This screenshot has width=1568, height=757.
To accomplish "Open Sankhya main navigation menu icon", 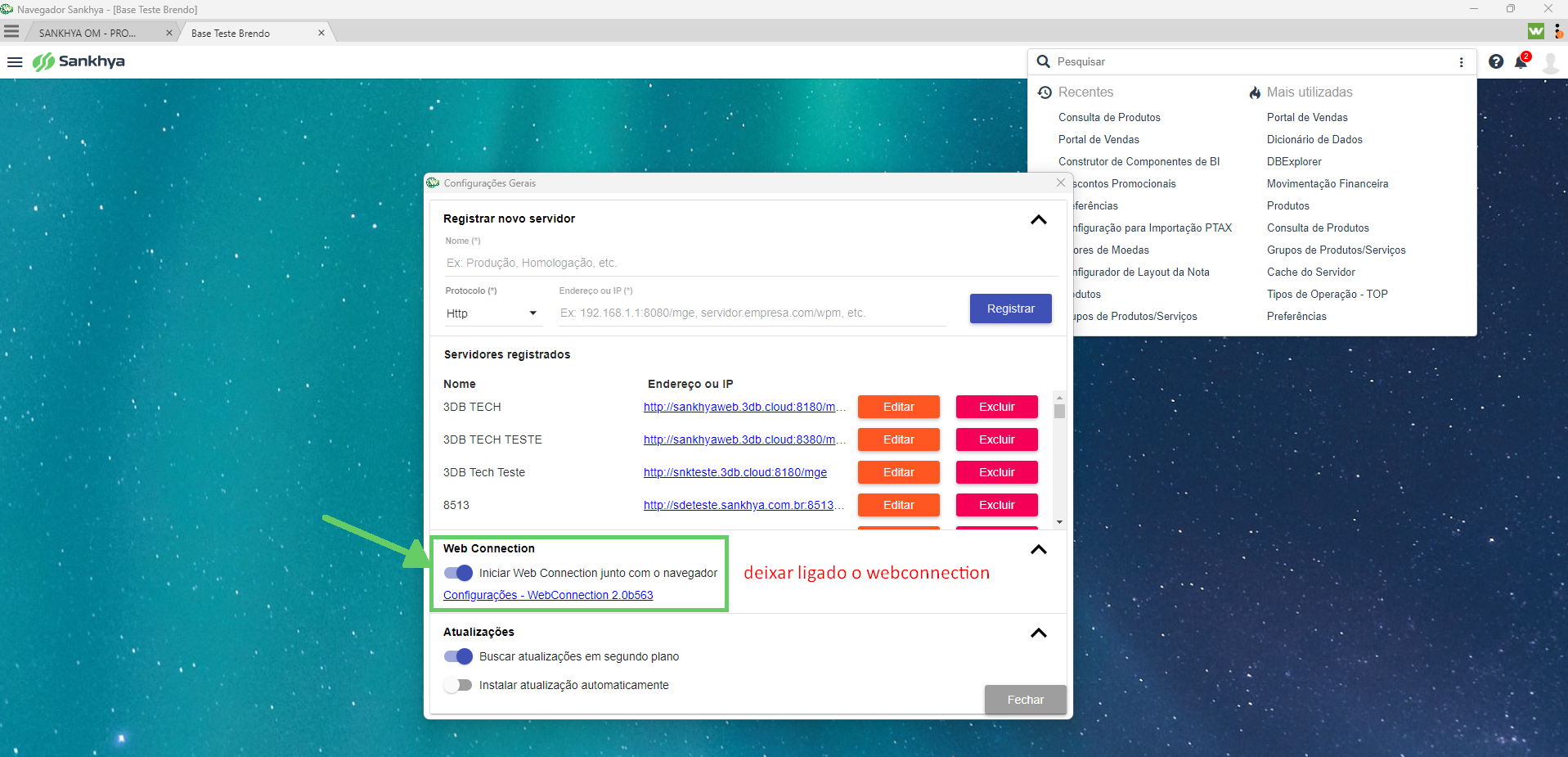I will [x=15, y=62].
